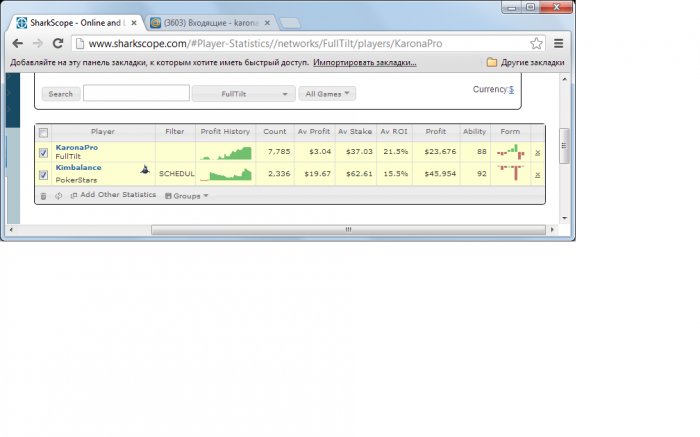Remove the Kimbalance row with its x
700x437 pixels.
(538, 175)
